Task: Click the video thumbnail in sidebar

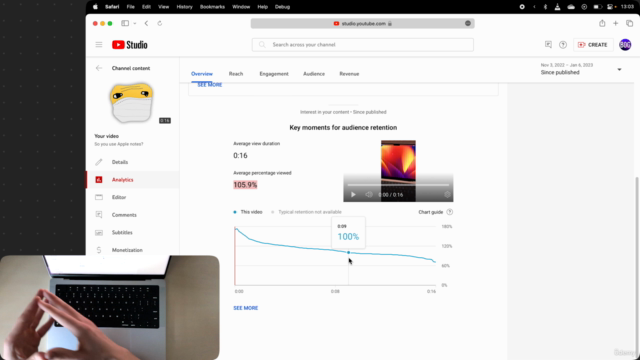Action: click(131, 104)
